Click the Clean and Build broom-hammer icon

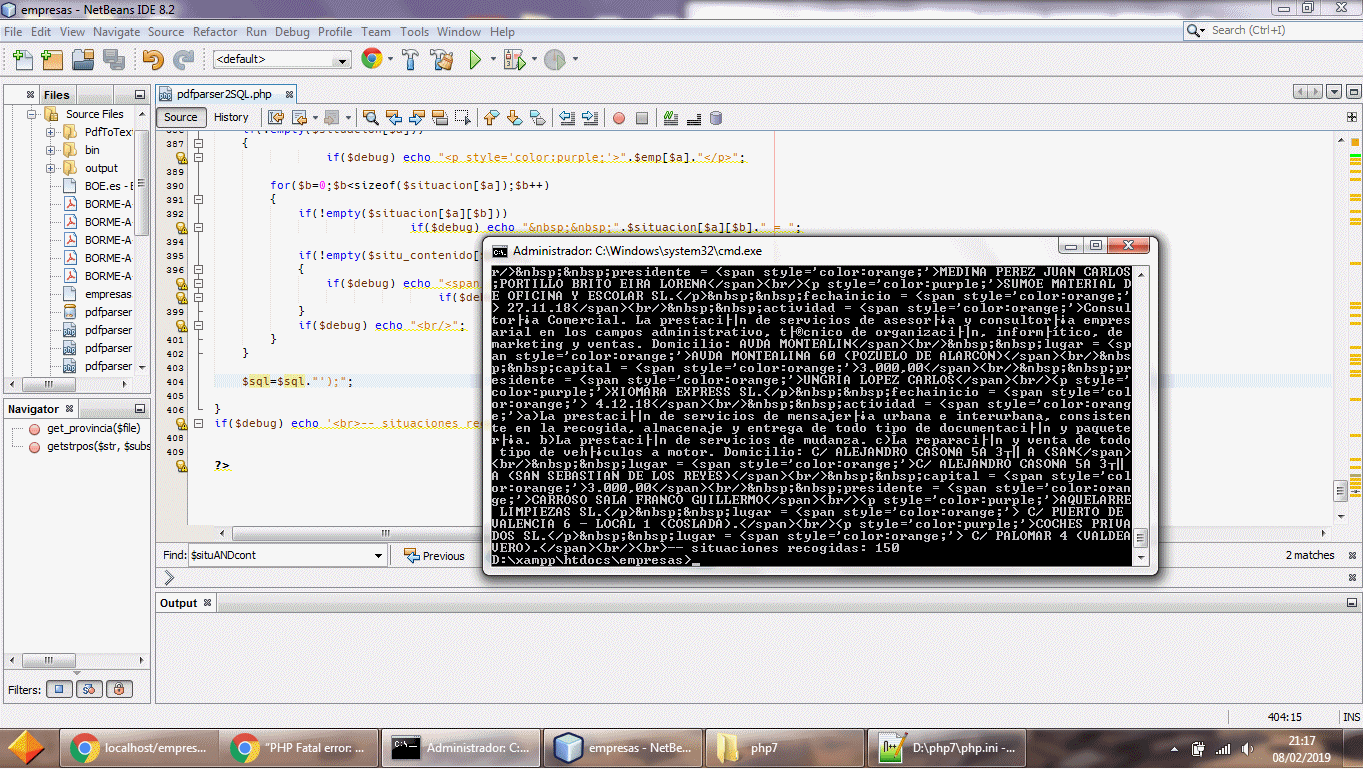(x=441, y=60)
